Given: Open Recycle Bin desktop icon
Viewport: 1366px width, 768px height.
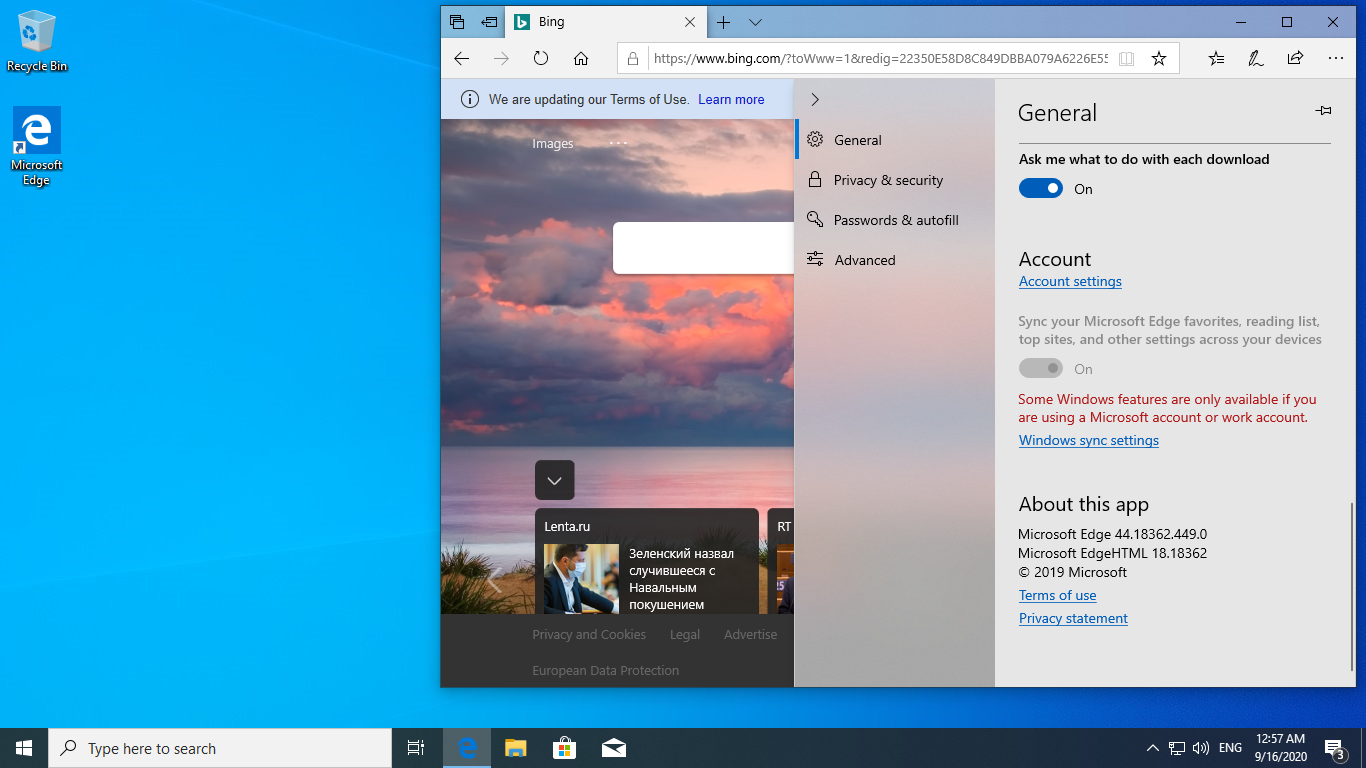Looking at the screenshot, I should click(37, 41).
